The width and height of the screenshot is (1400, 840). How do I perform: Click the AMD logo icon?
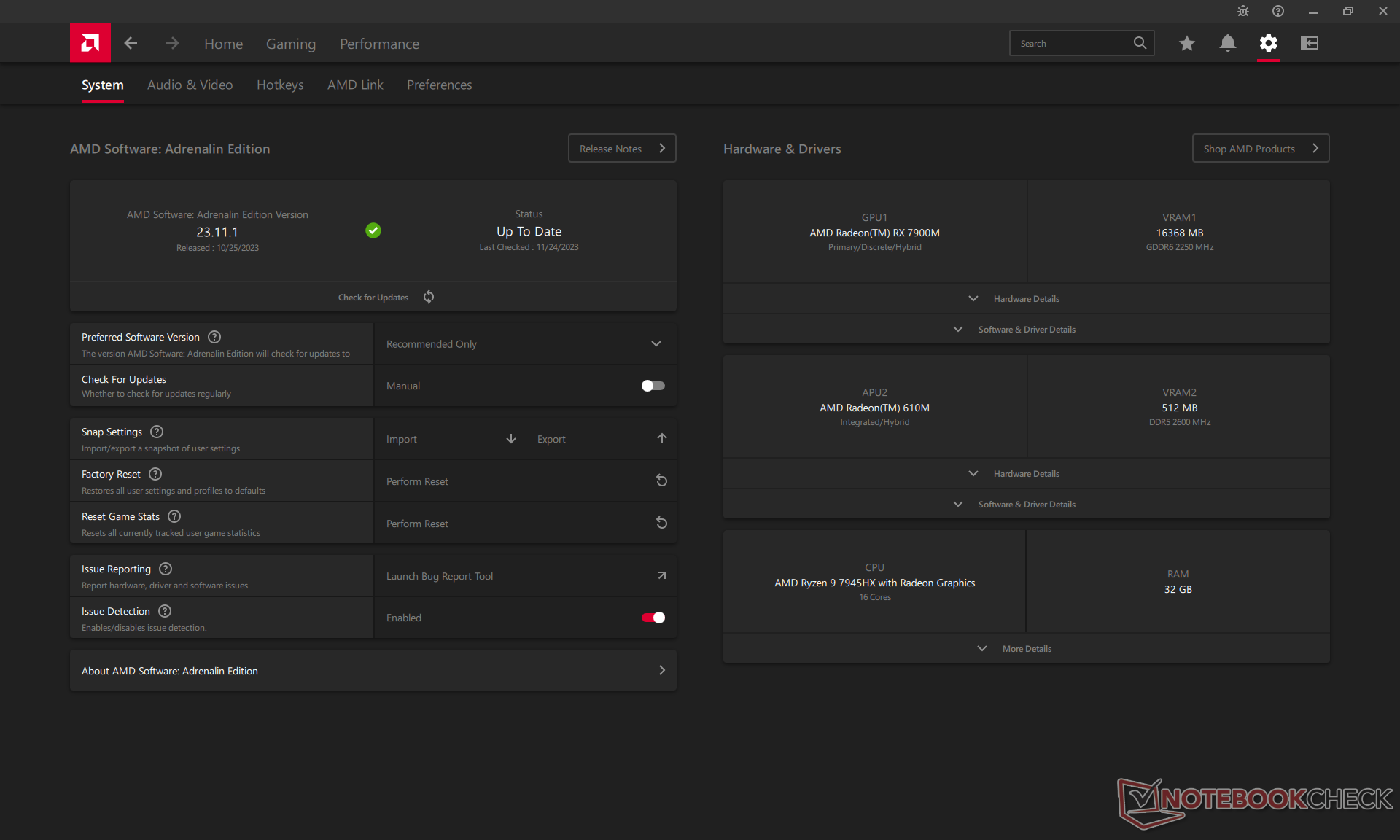point(90,43)
